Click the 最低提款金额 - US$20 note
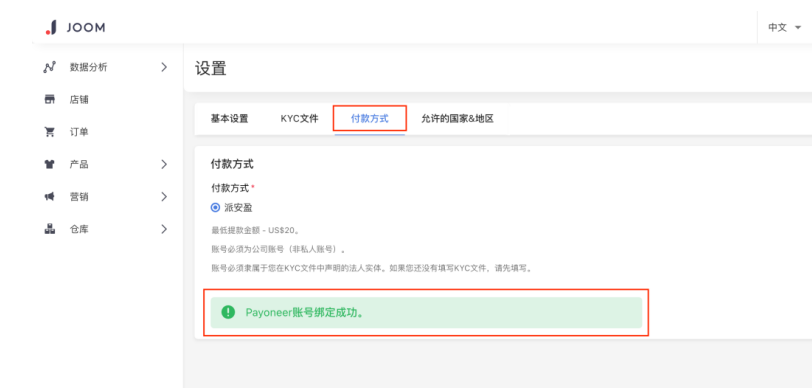Viewport: 812px width, 388px height. [255, 230]
